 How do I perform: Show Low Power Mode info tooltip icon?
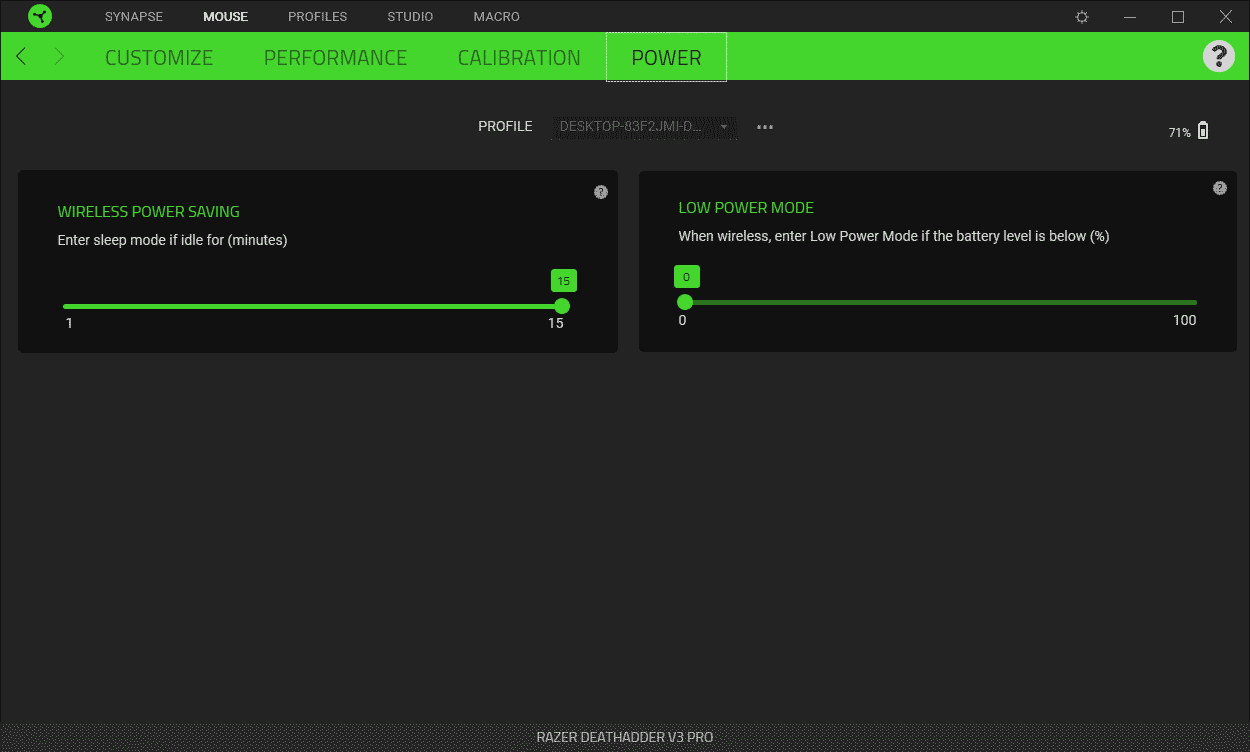tap(1220, 188)
